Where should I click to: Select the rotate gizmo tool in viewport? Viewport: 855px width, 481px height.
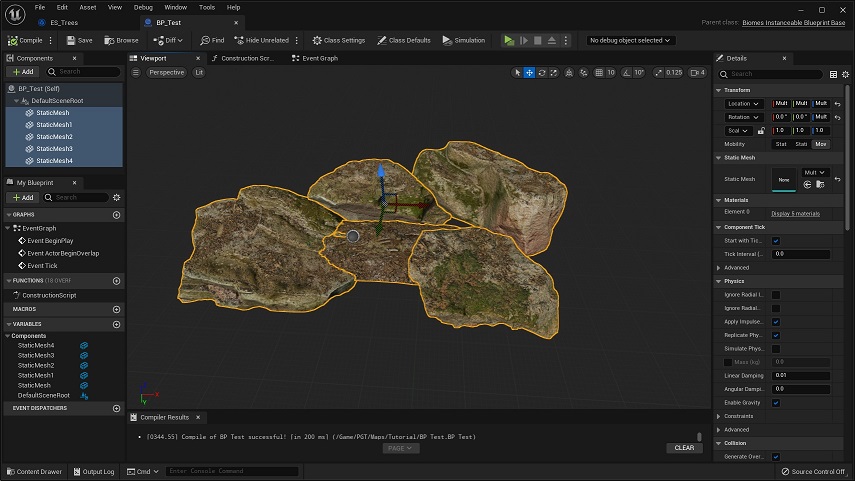tap(542, 73)
